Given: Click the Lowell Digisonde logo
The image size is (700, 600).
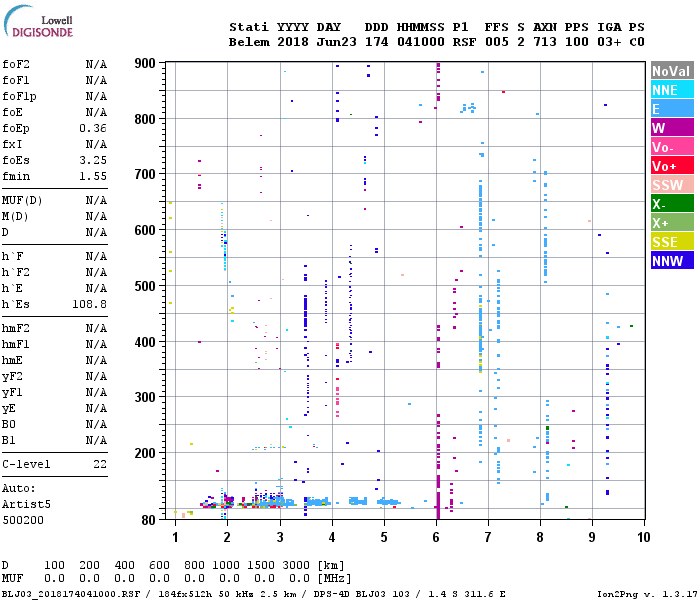Looking at the screenshot, I should [x=38, y=22].
